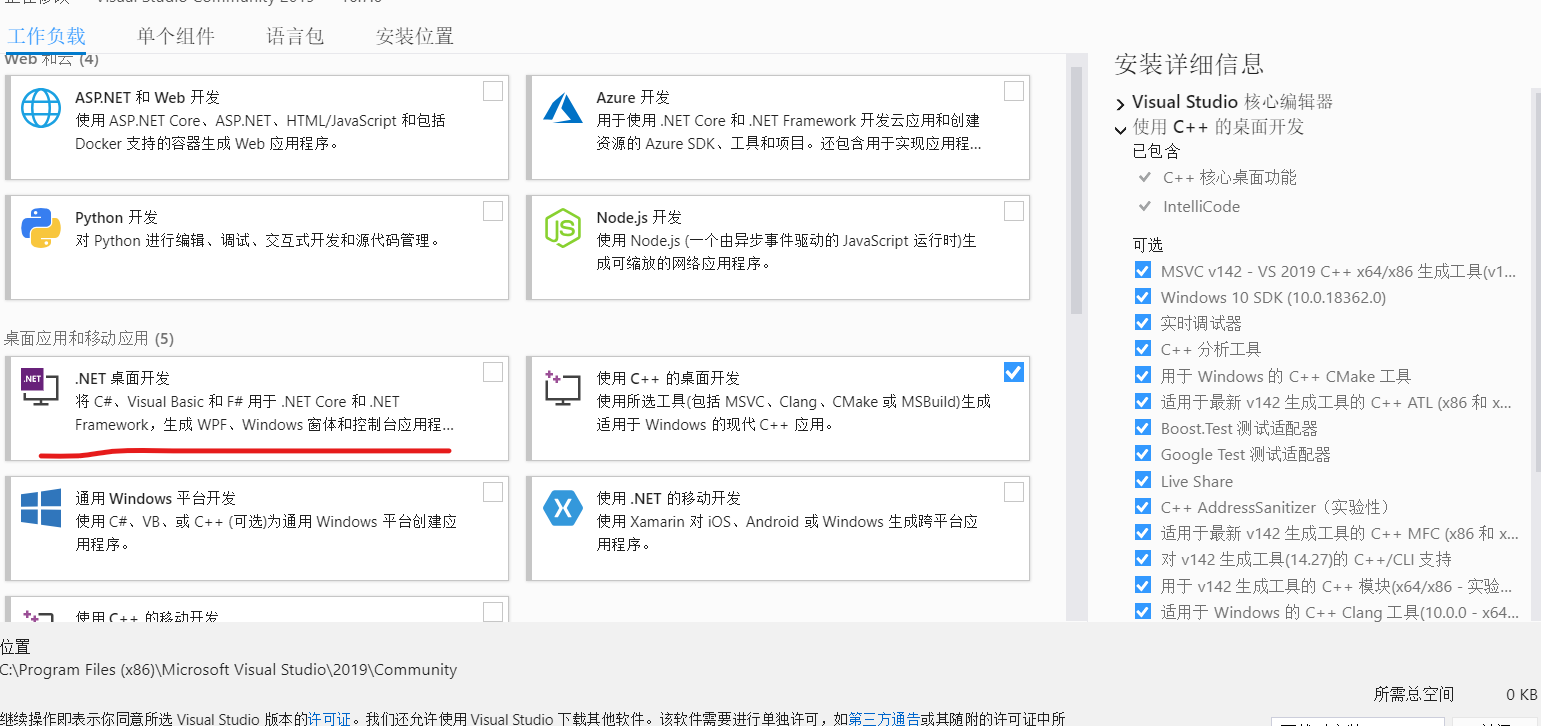Switch to 单个组件 tab
Screen dimensions: 1541x726
[176, 36]
